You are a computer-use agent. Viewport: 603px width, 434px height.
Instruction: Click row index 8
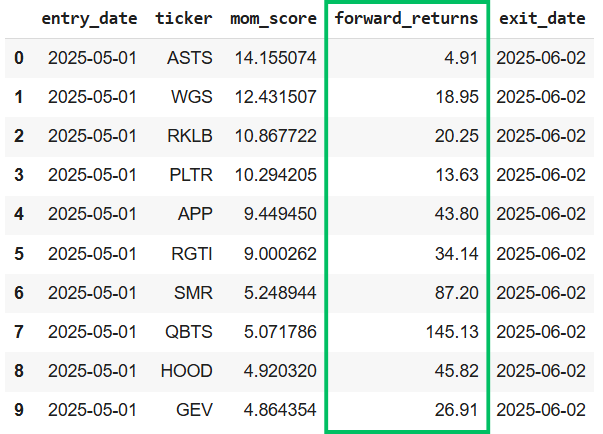[x=19, y=371]
